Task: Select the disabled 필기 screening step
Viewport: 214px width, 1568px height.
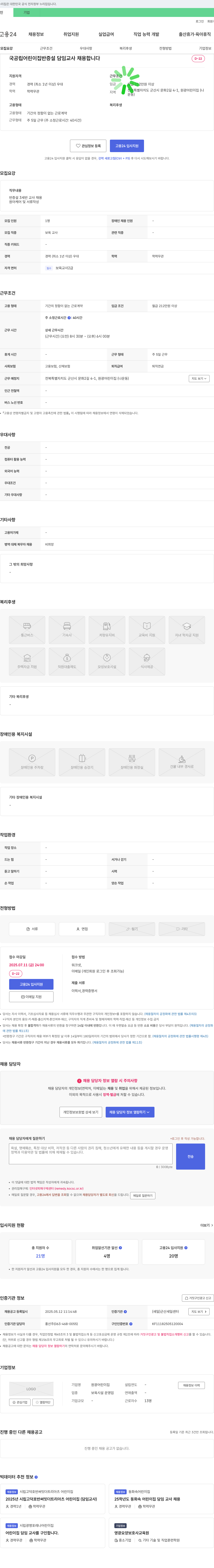Action: [132, 929]
